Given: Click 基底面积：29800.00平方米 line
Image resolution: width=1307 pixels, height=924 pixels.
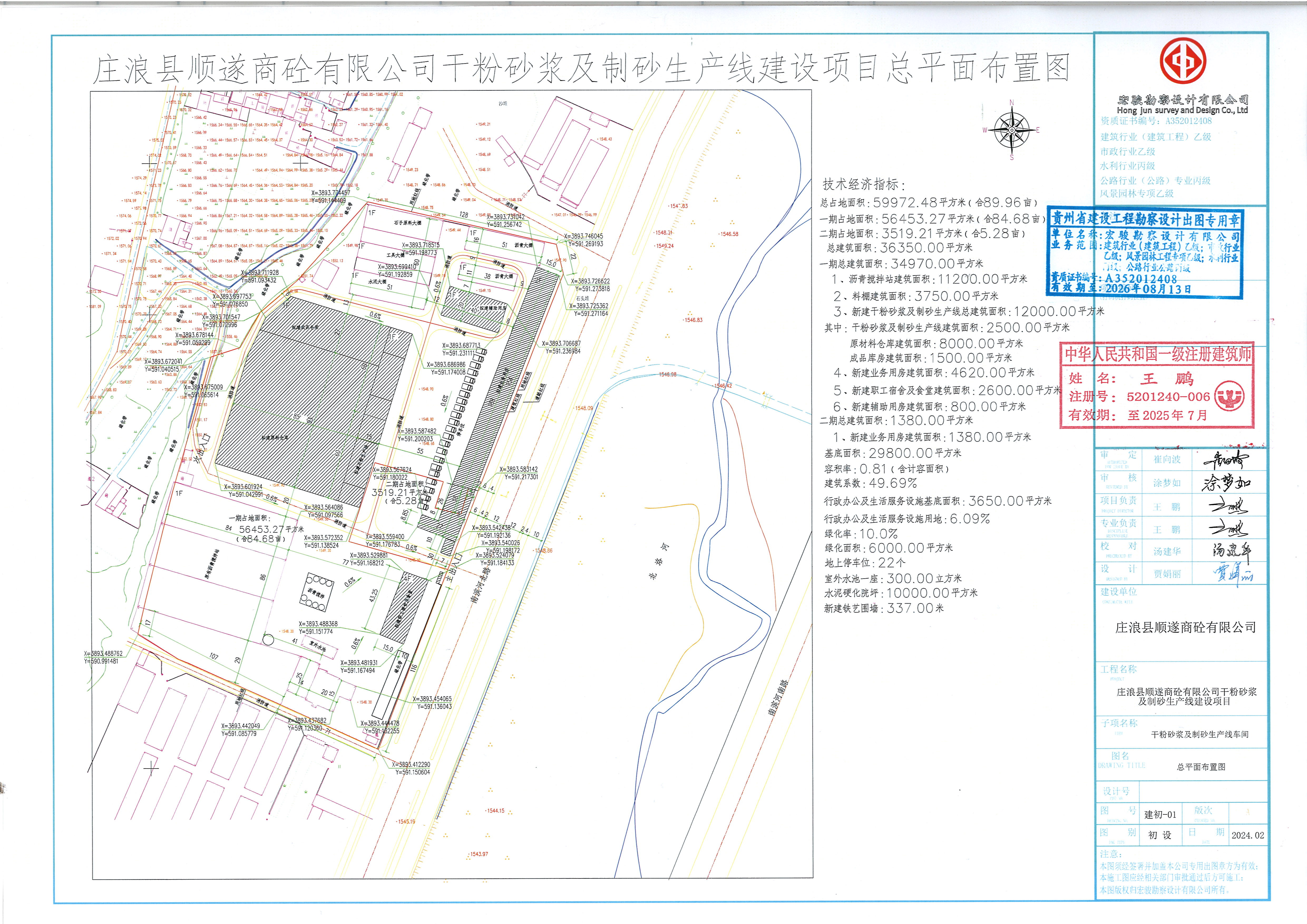Looking at the screenshot, I should pyautogui.click(x=893, y=453).
